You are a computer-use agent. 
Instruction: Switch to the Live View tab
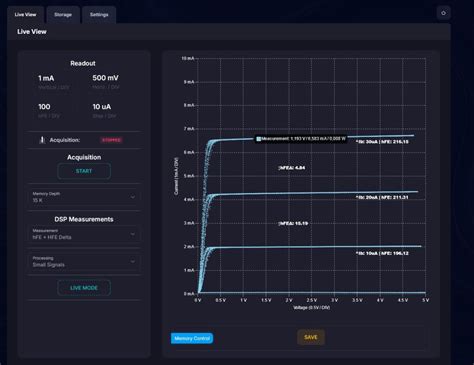(x=25, y=15)
